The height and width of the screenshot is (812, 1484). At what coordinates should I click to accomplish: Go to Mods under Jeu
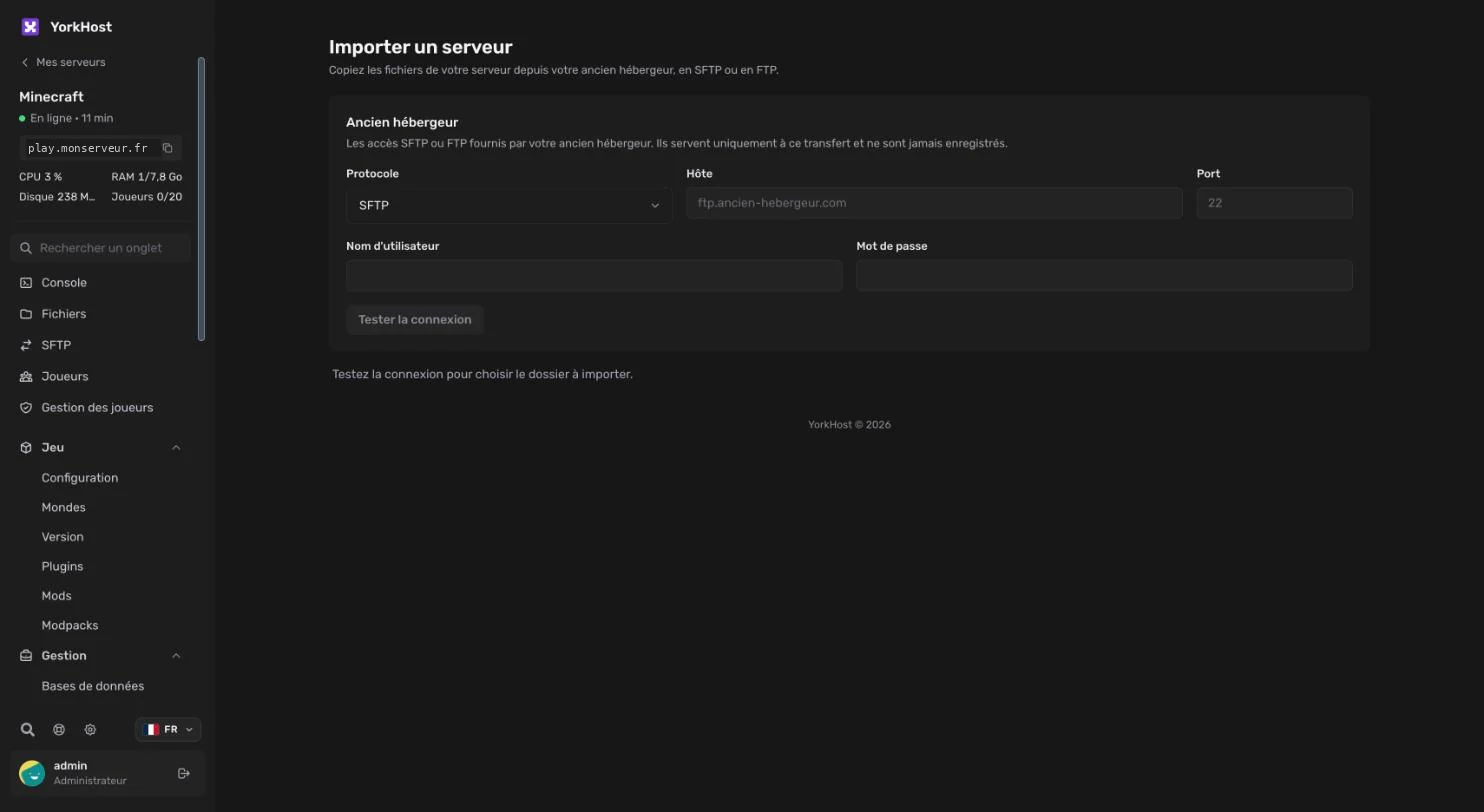pos(56,596)
